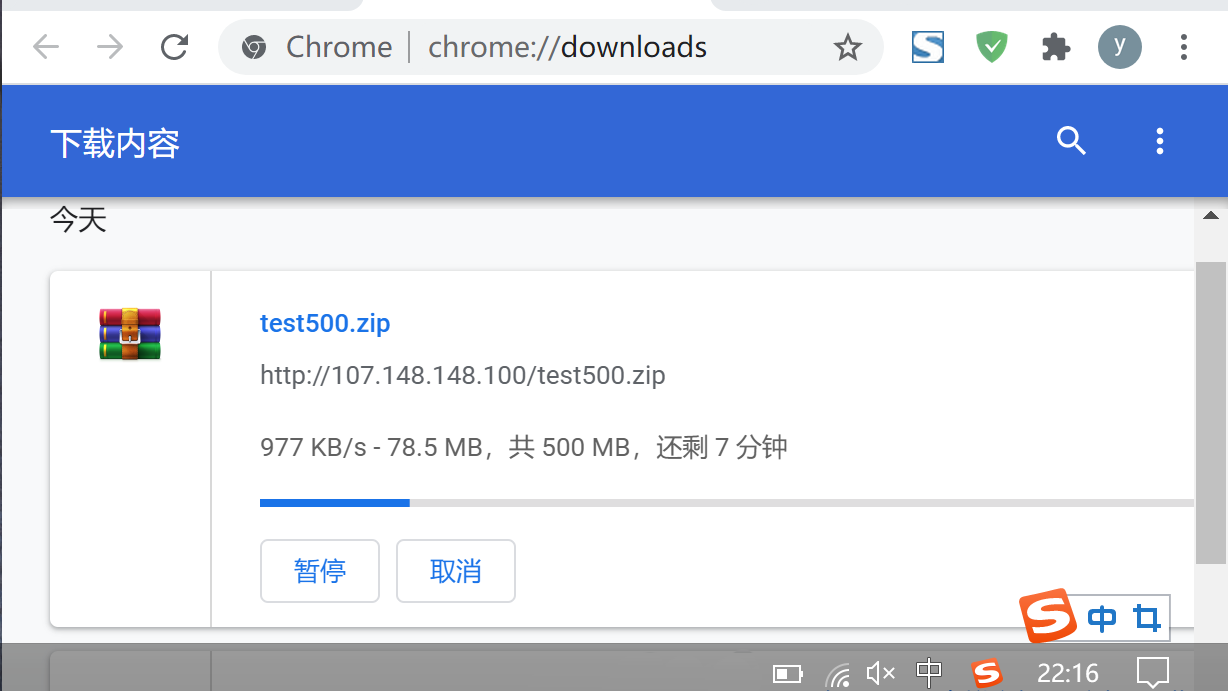
Task: Open the green shield extension
Action: (992, 47)
